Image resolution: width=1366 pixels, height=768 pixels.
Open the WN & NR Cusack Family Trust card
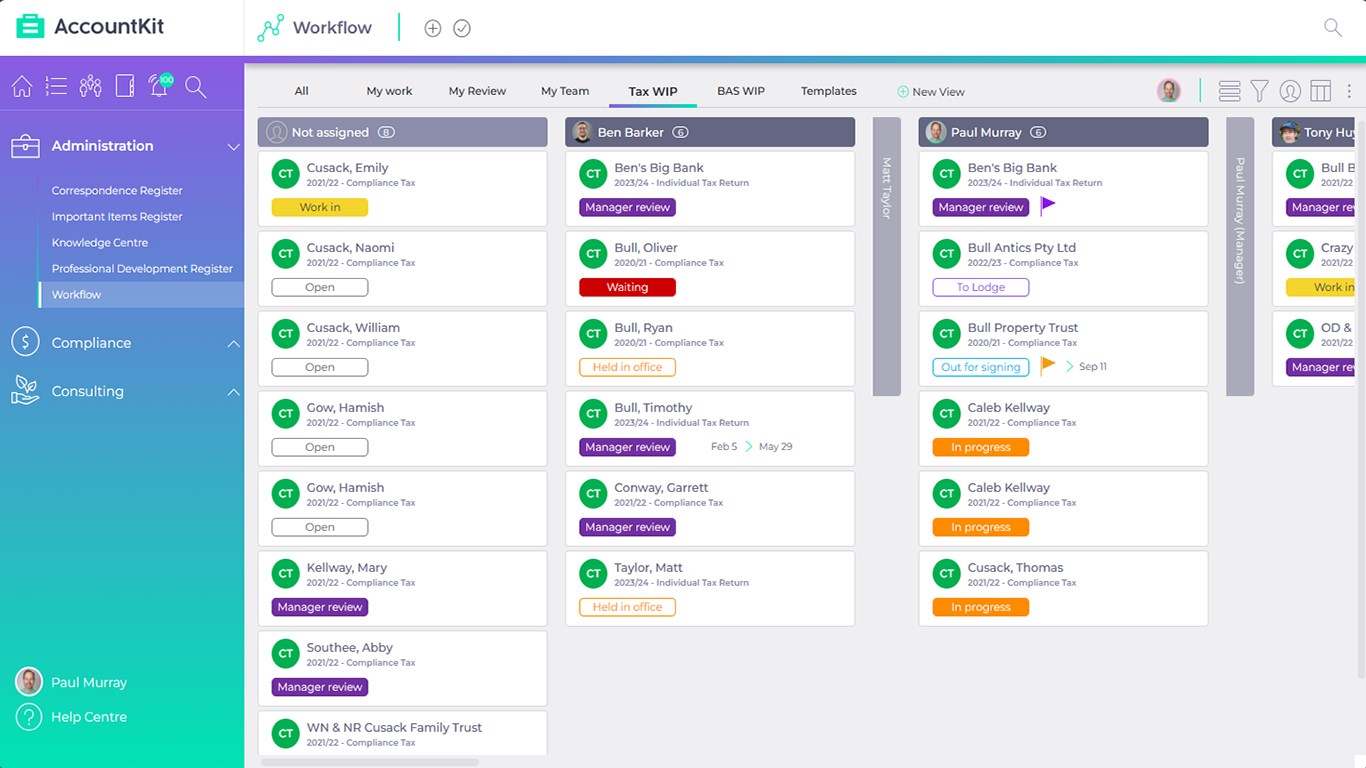click(403, 734)
